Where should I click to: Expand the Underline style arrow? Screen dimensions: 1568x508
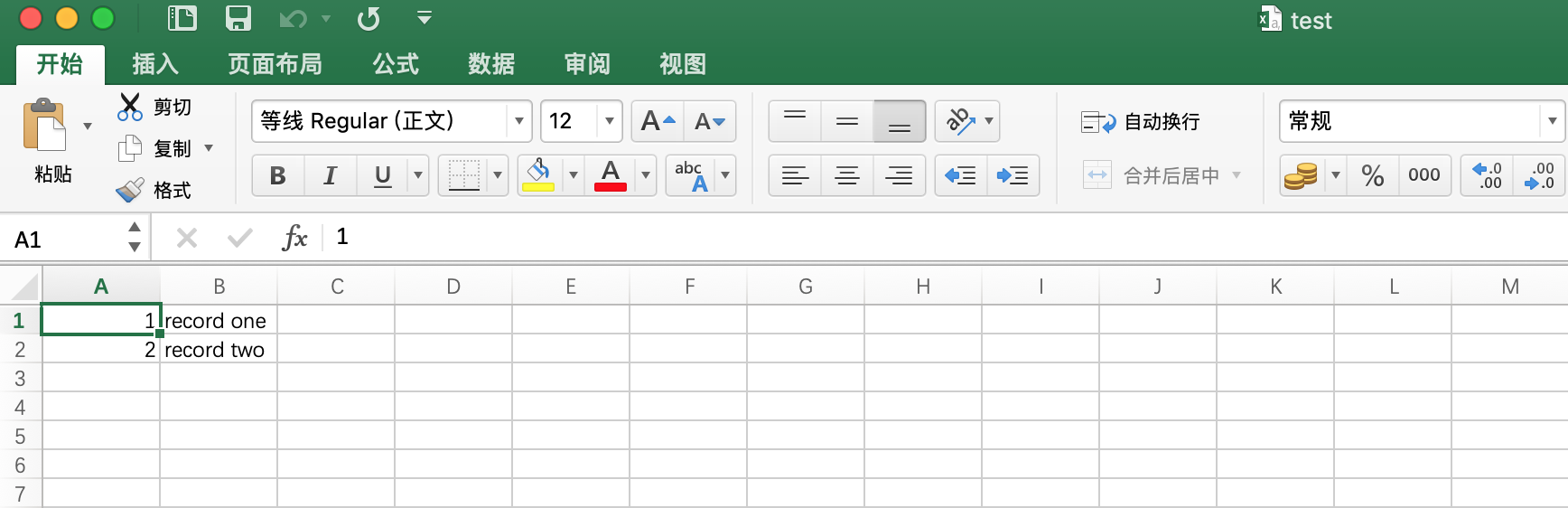[417, 175]
